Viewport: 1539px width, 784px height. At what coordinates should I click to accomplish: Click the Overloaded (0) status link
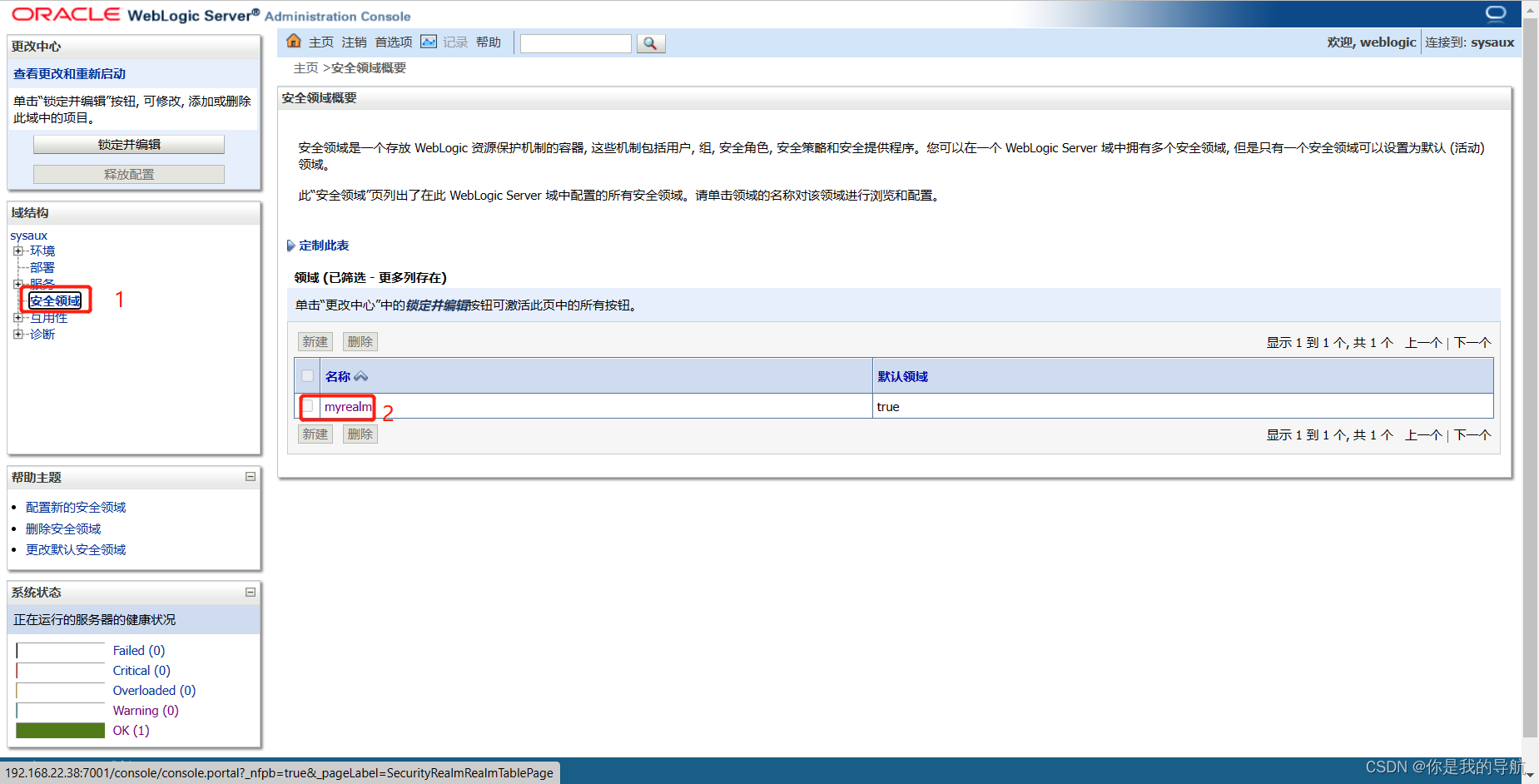coord(154,691)
